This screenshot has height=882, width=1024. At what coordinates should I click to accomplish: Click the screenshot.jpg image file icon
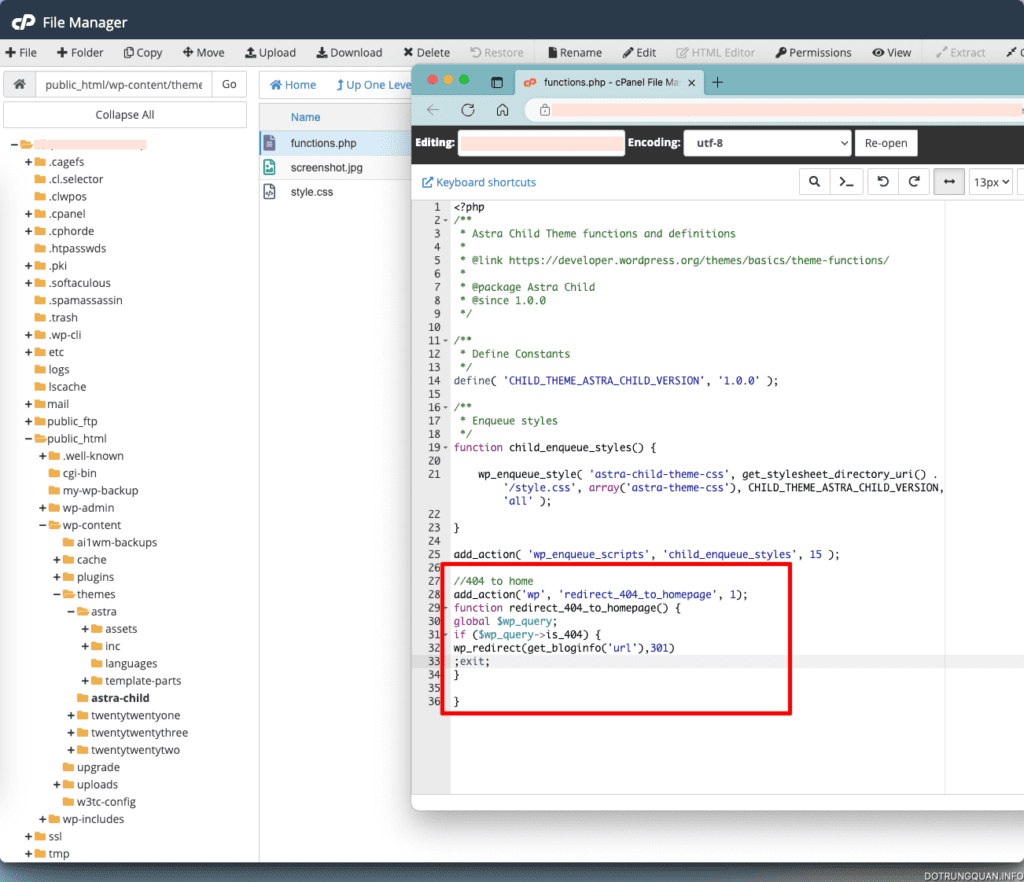(269, 167)
